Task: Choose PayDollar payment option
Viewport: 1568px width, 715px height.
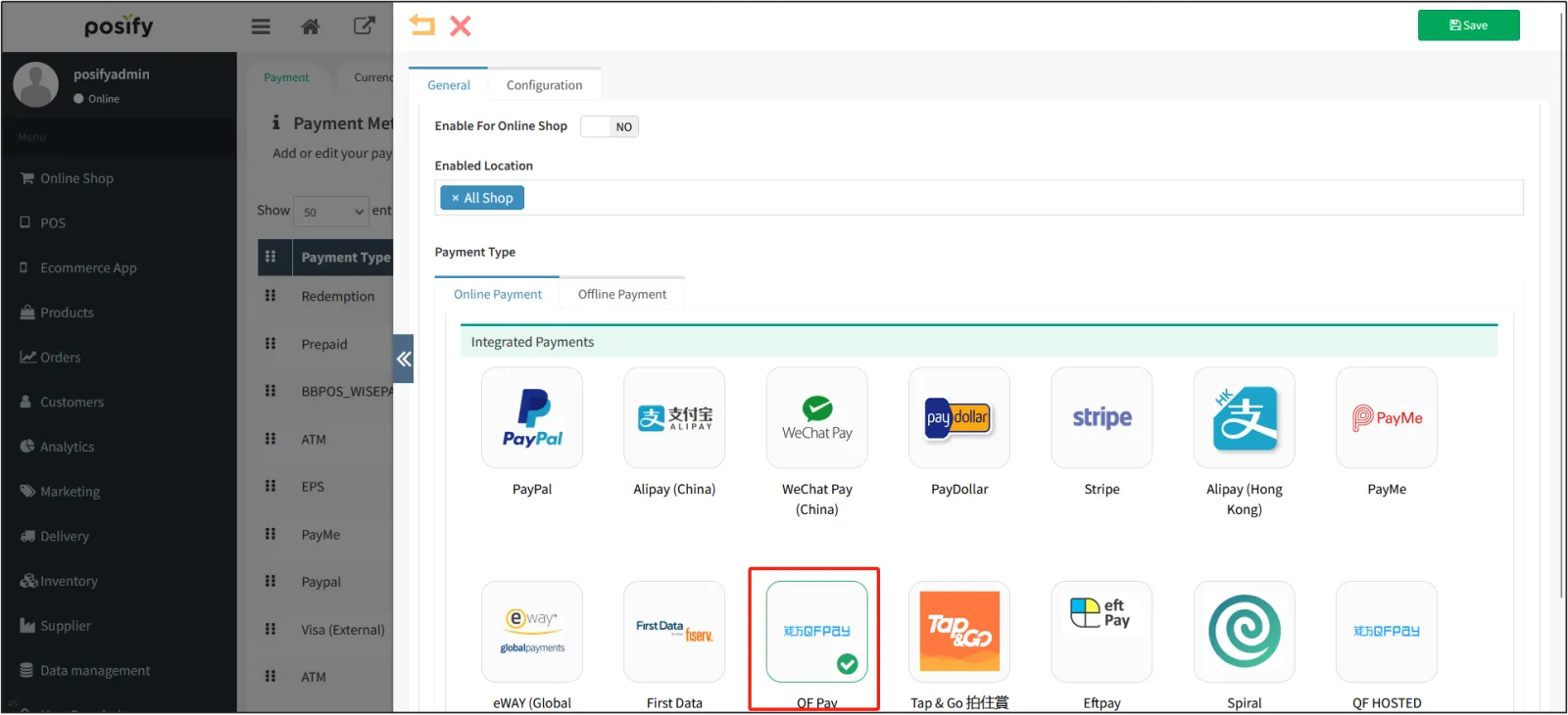Action: coord(959,418)
